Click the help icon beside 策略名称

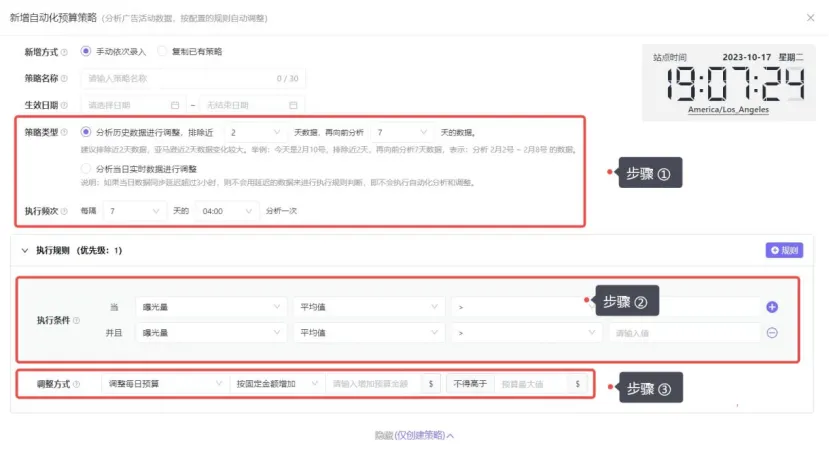click(64, 78)
